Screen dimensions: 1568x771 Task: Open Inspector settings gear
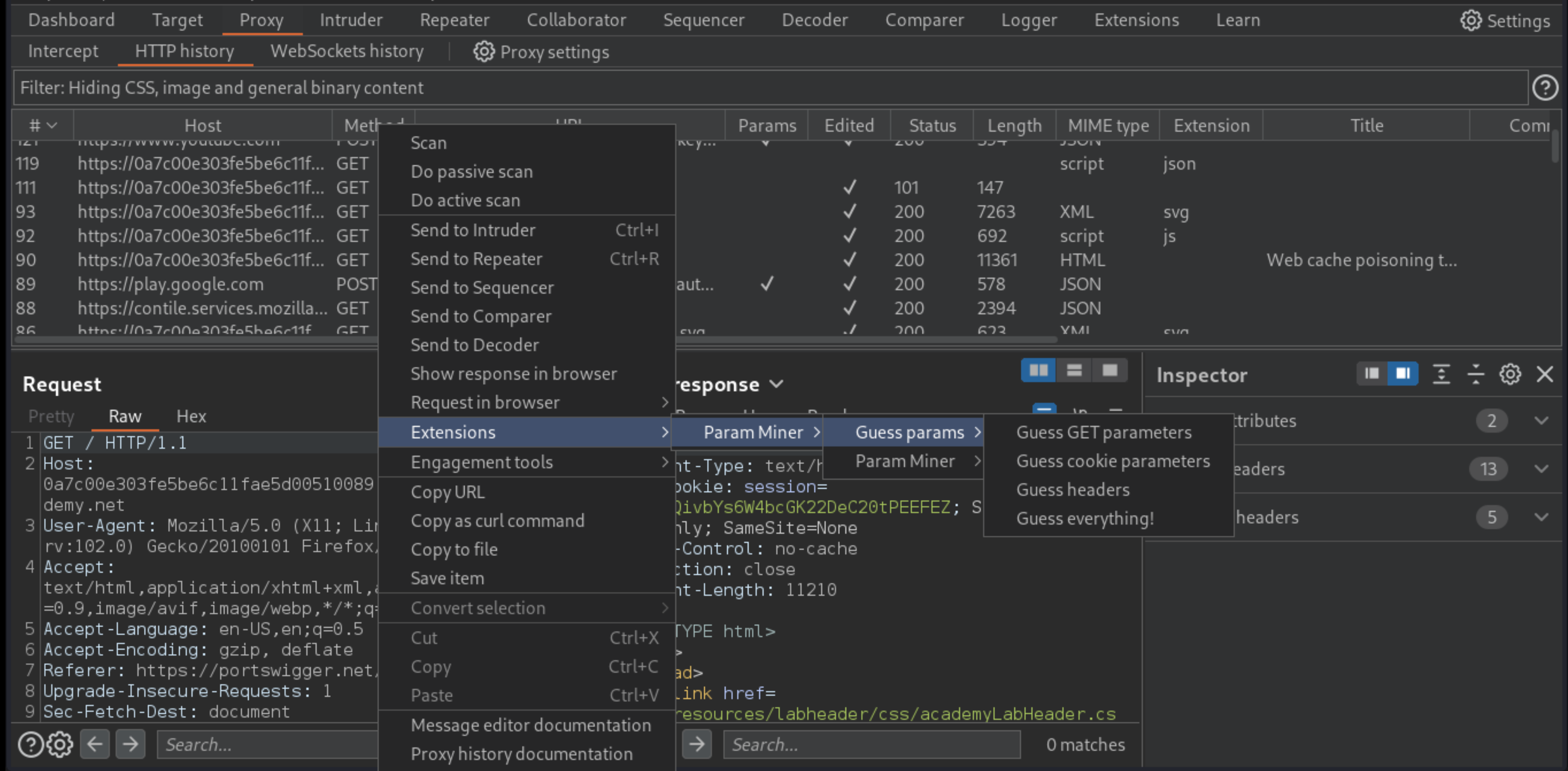coord(1510,374)
